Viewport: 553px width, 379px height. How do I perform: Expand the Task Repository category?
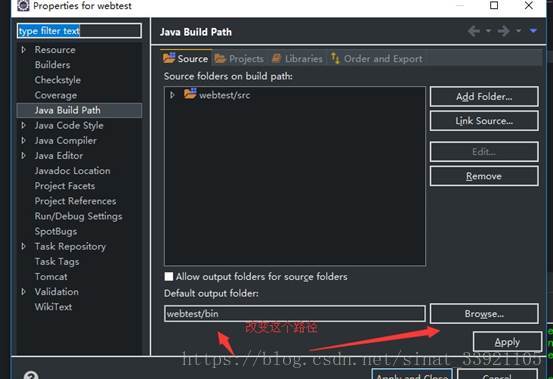[23, 246]
